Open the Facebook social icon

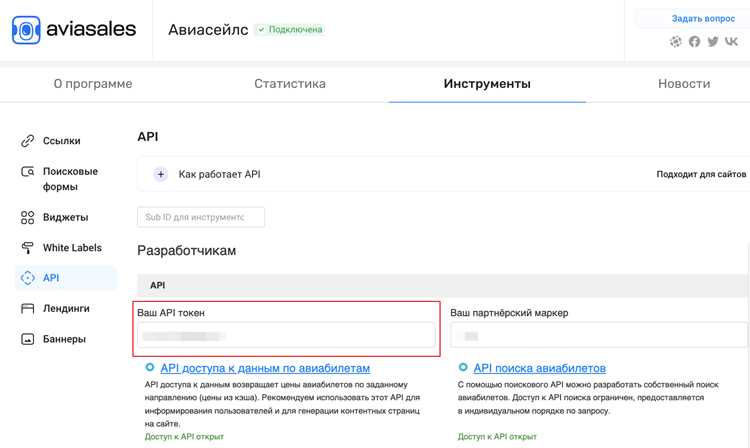pos(695,42)
